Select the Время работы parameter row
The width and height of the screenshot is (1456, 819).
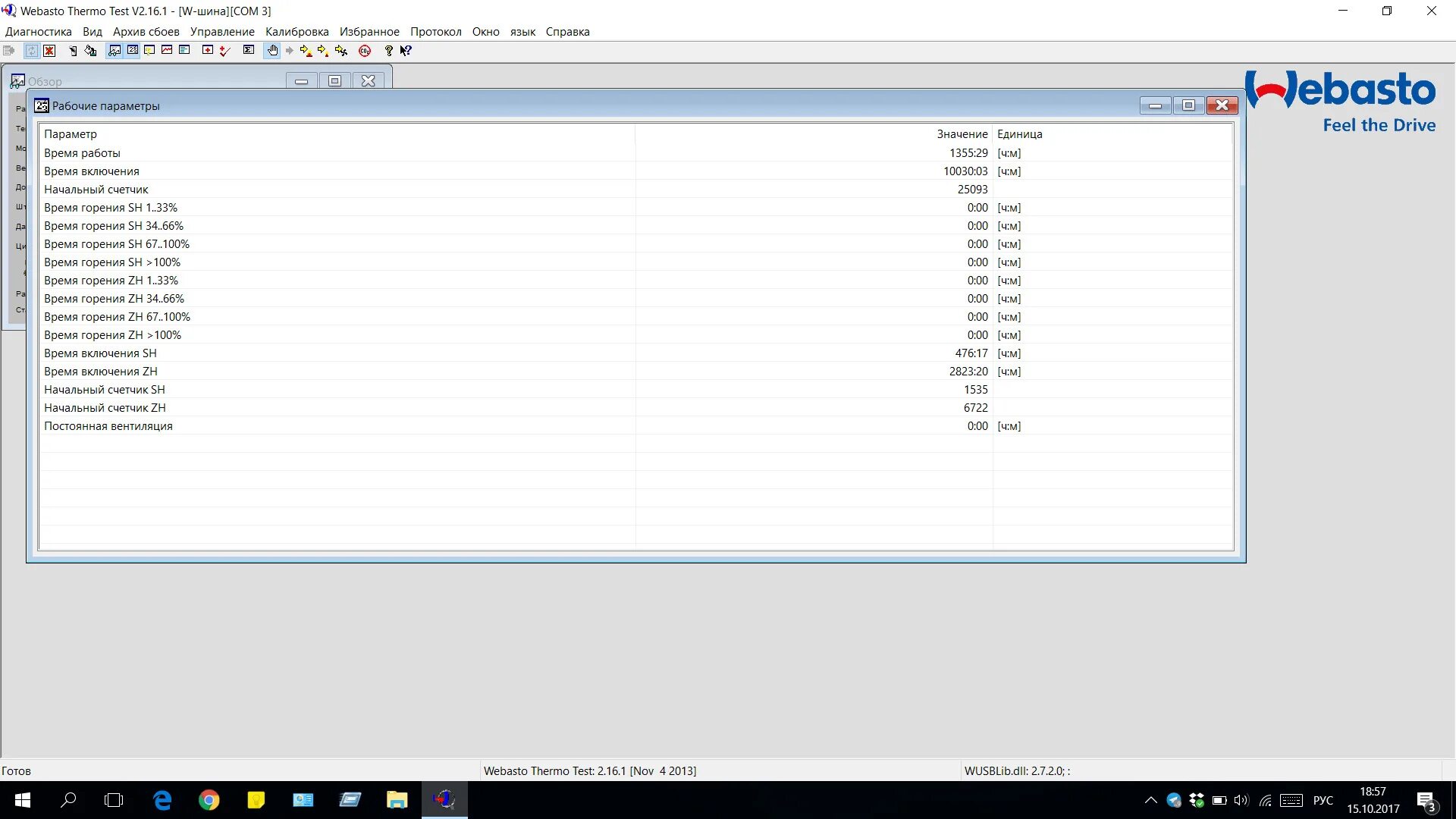[x=82, y=153]
